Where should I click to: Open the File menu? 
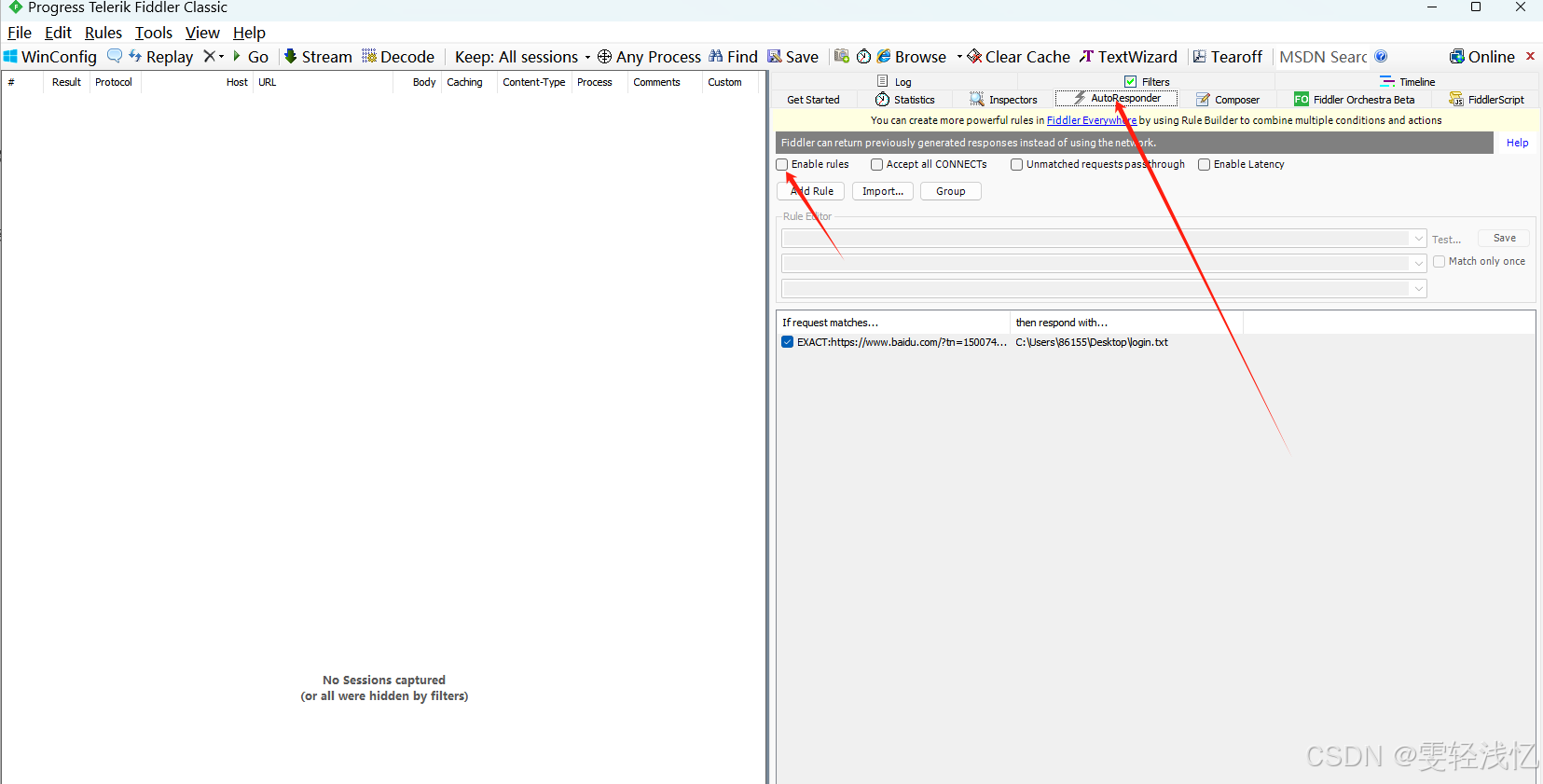[x=20, y=33]
